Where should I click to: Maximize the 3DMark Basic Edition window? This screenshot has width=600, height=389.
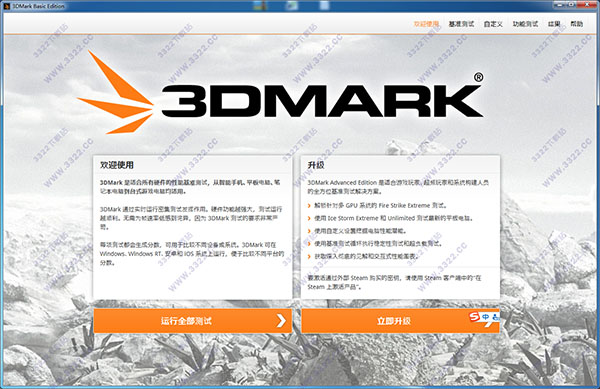[572, 5]
